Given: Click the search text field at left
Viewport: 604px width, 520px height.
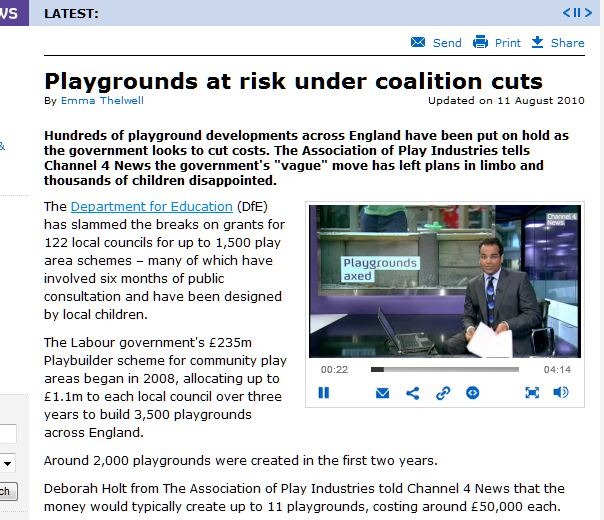Looking at the screenshot, I should pos(7,434).
